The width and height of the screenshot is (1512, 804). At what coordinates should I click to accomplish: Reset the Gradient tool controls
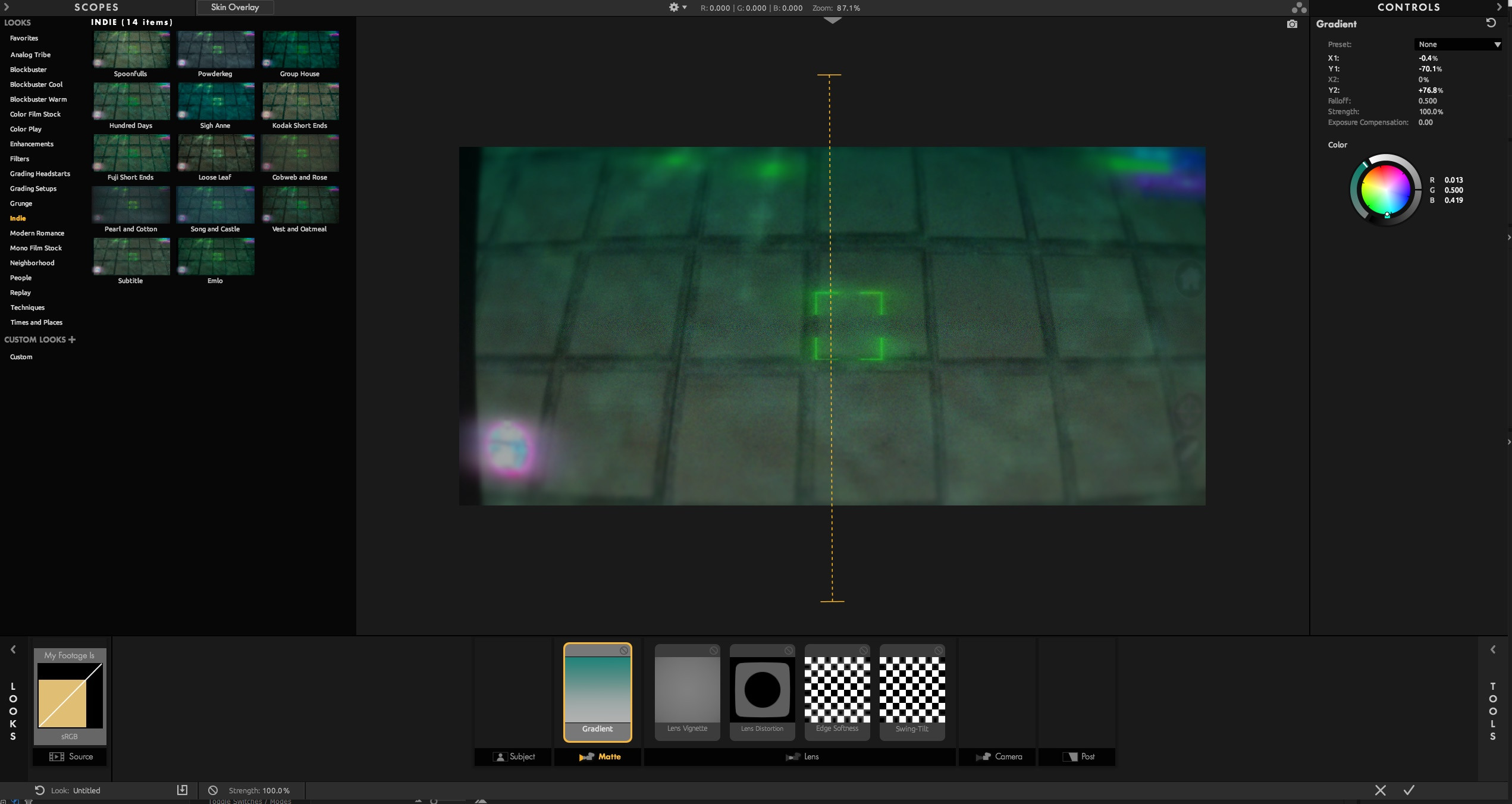tap(1491, 23)
